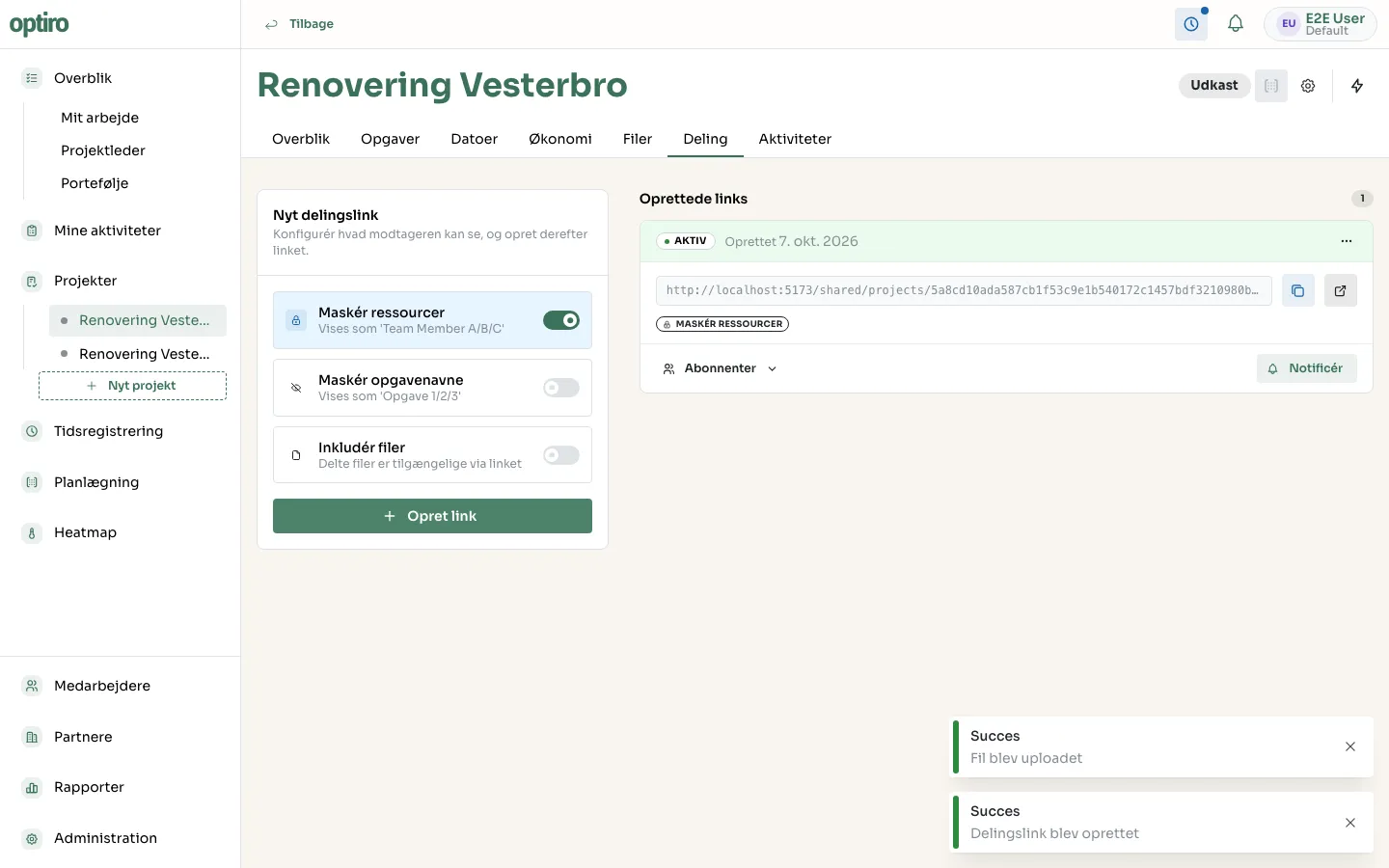Click the Udkast status badge
The image size is (1389, 868).
coord(1214,86)
